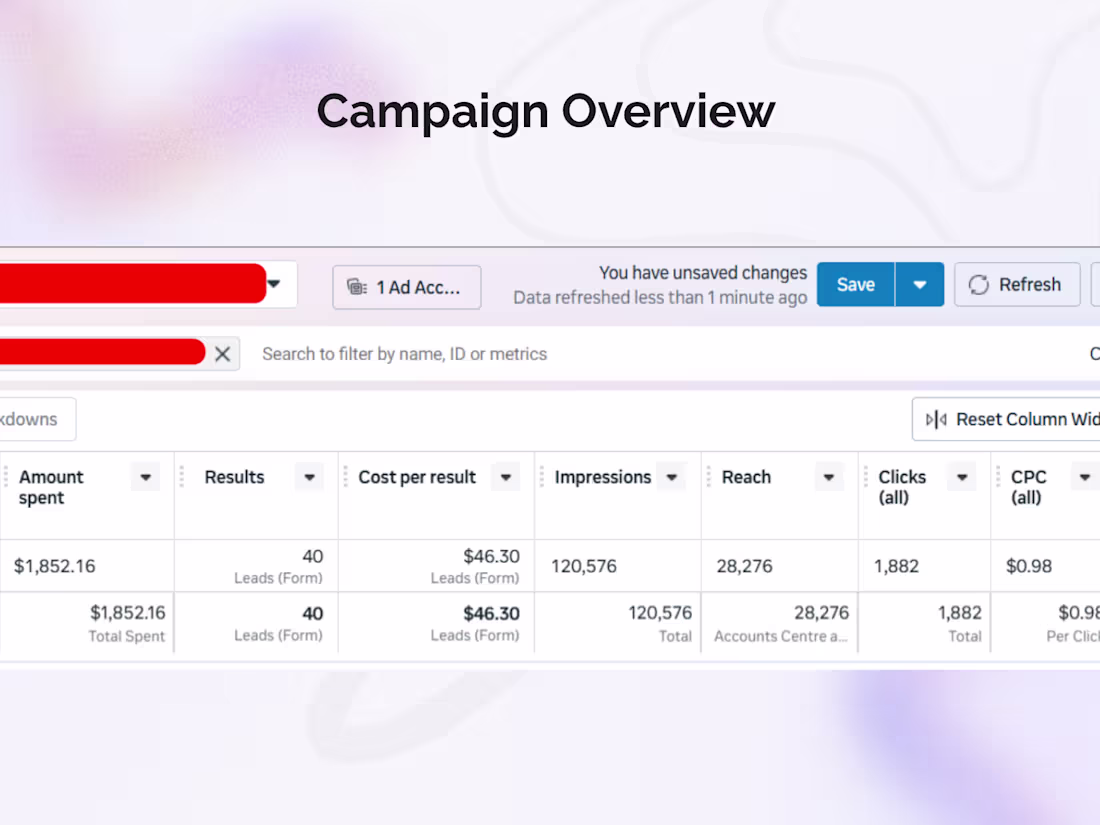Click the Reset Column Widths button
Image resolution: width=1100 pixels, height=825 pixels.
(1010, 419)
